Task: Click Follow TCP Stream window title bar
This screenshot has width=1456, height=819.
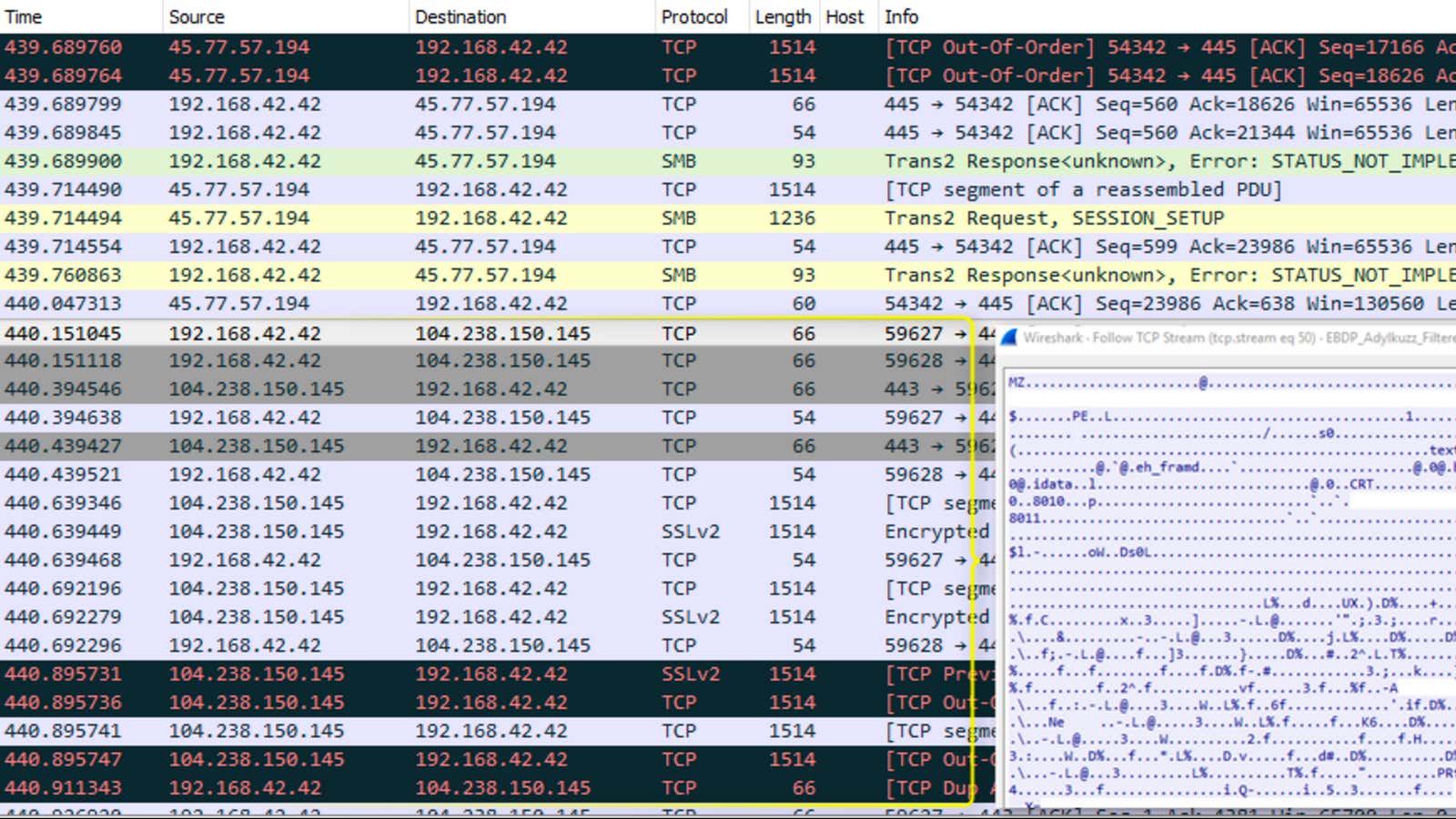Action: (1227, 338)
